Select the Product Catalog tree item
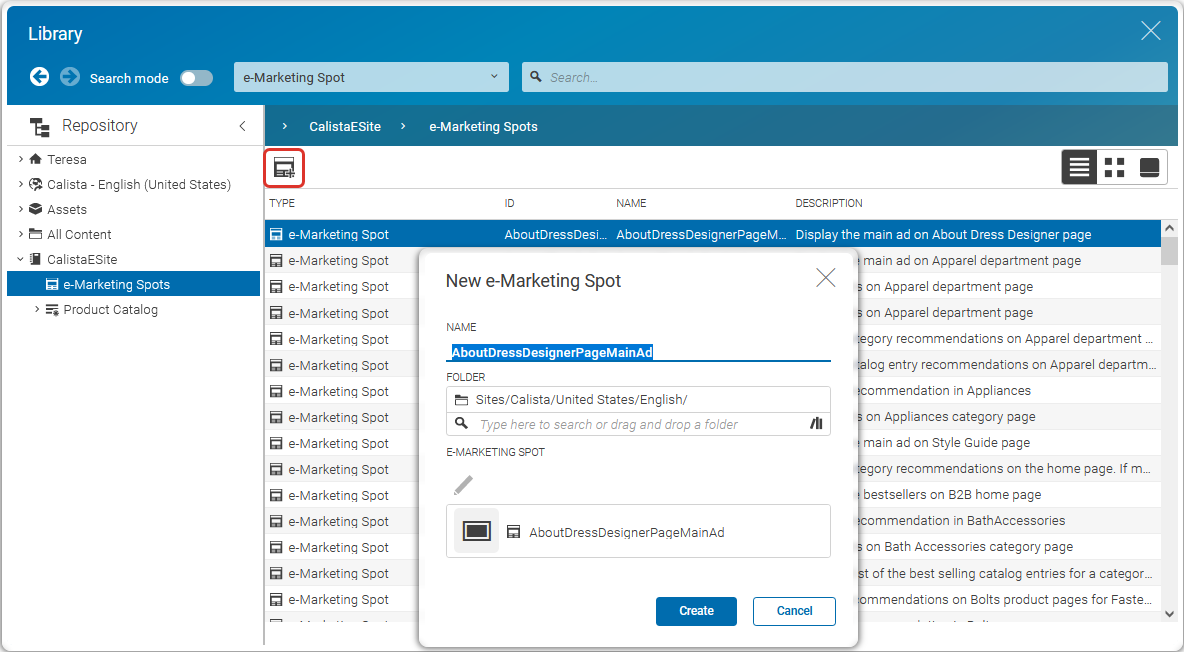This screenshot has width=1184, height=652. click(109, 309)
